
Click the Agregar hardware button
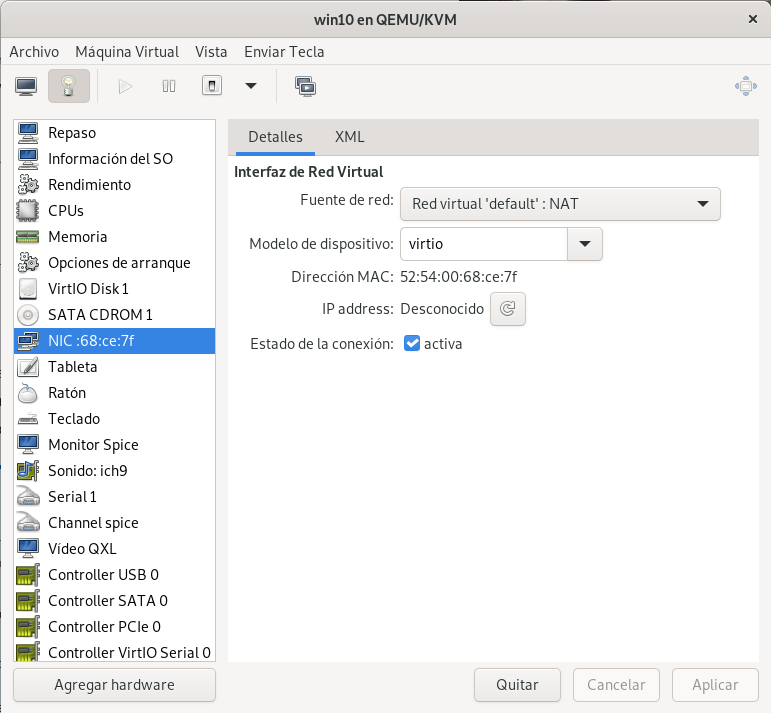[x=114, y=685]
